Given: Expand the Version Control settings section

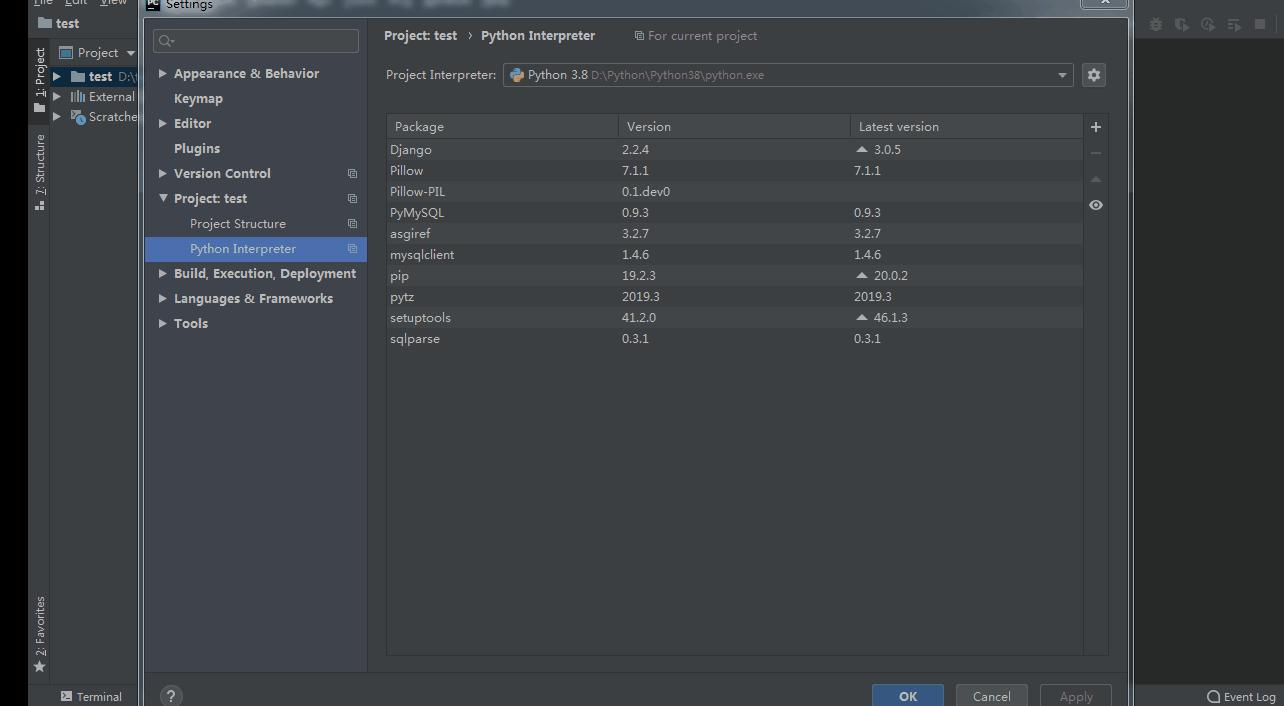Looking at the screenshot, I should click(x=163, y=173).
